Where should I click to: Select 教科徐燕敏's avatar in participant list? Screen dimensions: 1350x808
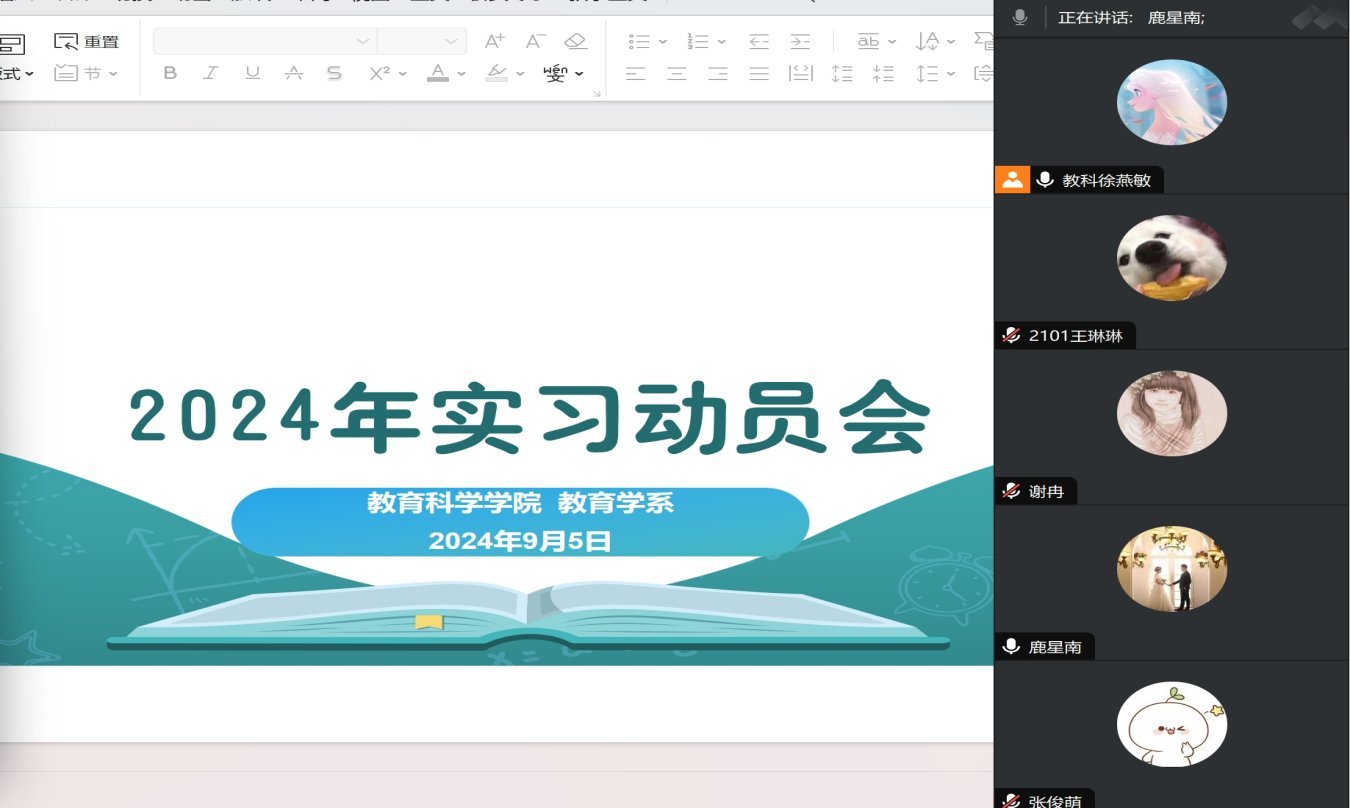[1171, 102]
